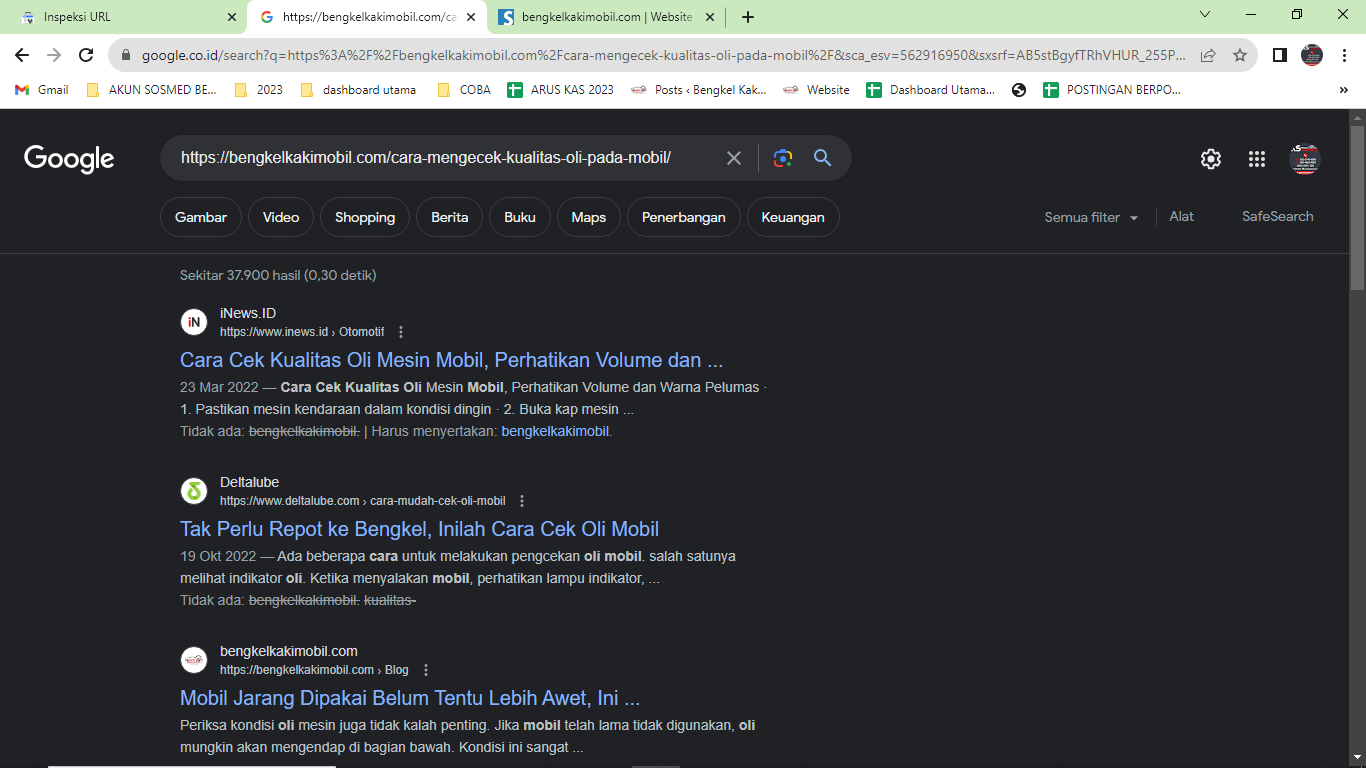1366x768 pixels.
Task: Open 'Mobil Jarang Dipakai Belum Tentu' result
Action: tap(410, 698)
